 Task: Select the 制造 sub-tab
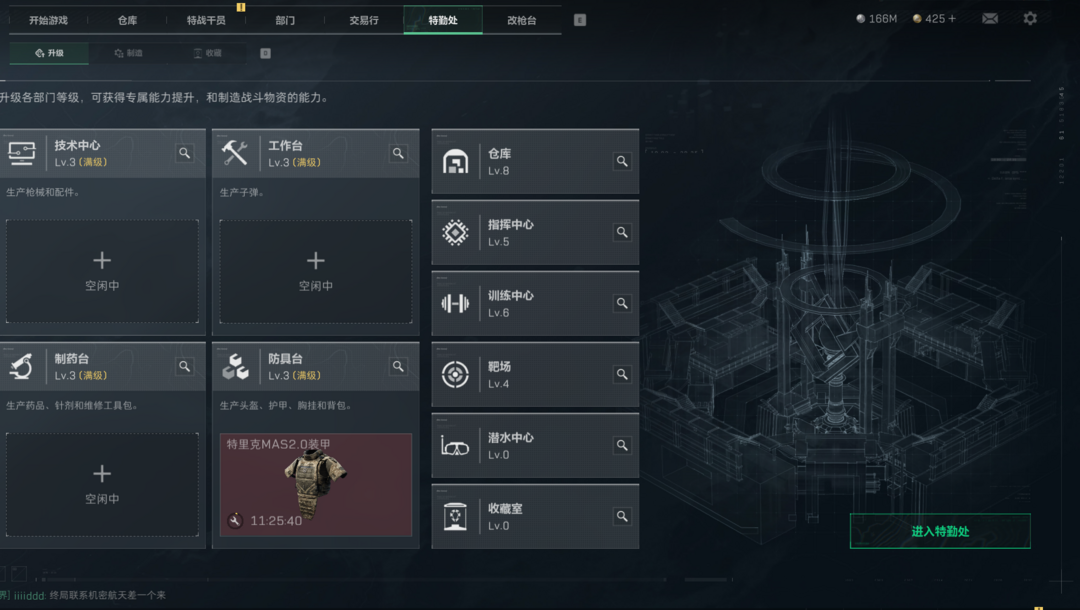click(x=128, y=53)
